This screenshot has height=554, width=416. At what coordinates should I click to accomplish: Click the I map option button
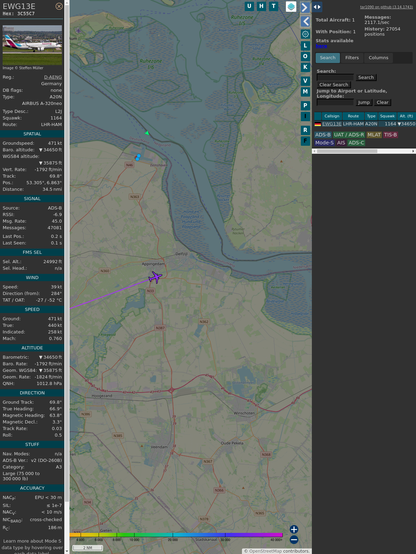coord(305,116)
